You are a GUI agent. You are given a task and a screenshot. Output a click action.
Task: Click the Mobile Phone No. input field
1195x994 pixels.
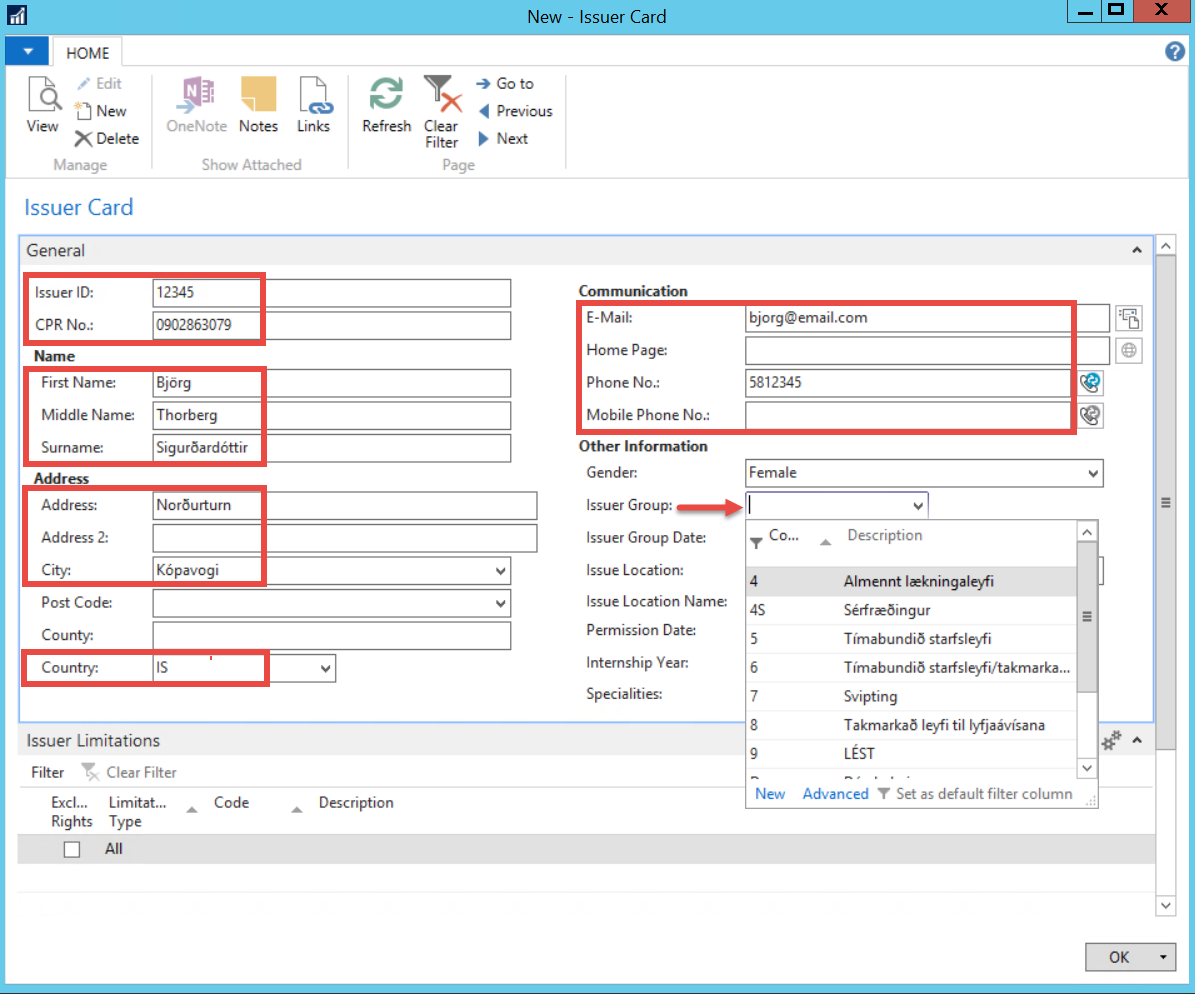(x=907, y=415)
